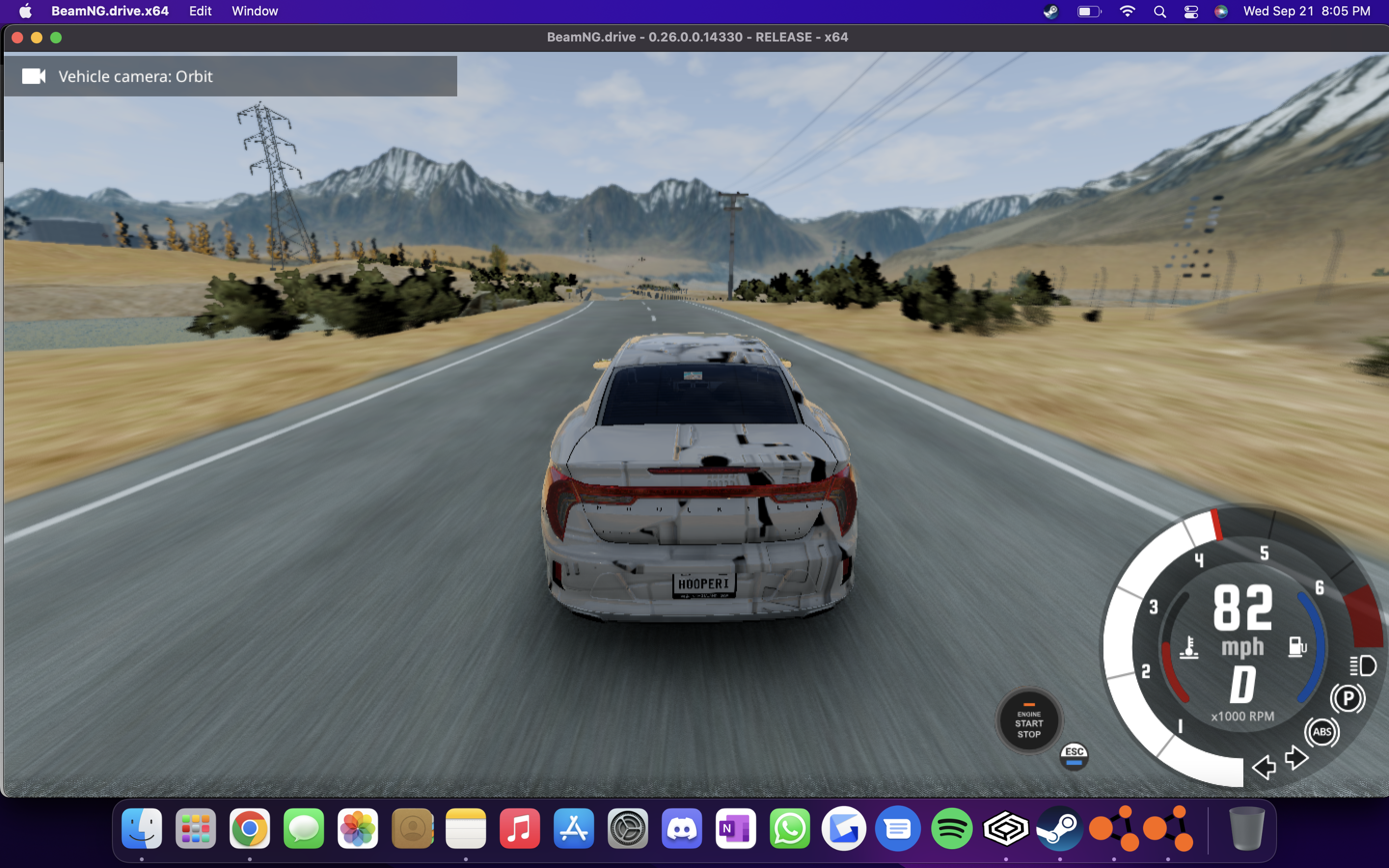Open the Wi-Fi menu bar icon
1389x868 pixels.
tap(1127, 12)
